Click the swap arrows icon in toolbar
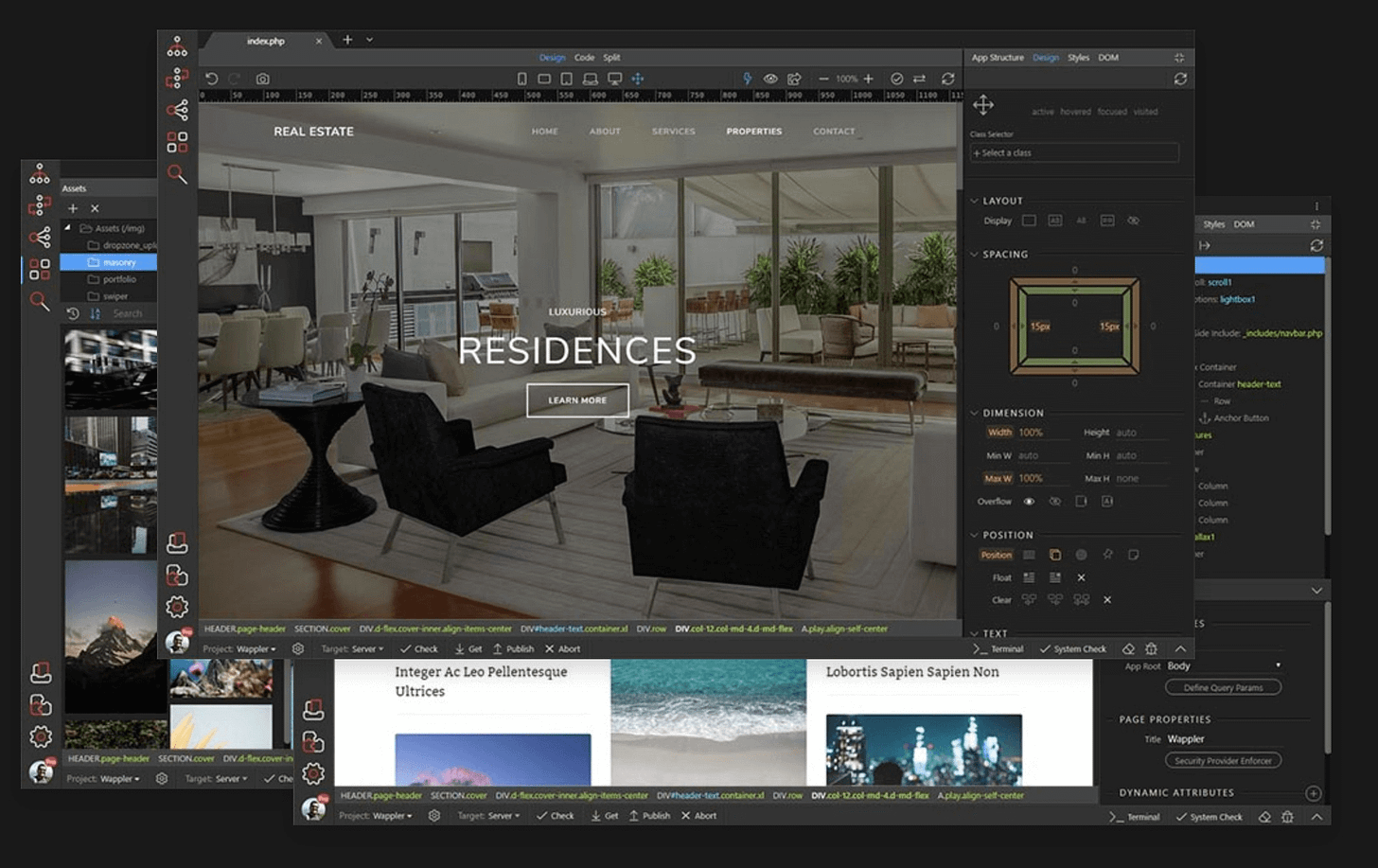The image size is (1378, 868). pyautogui.click(x=919, y=79)
